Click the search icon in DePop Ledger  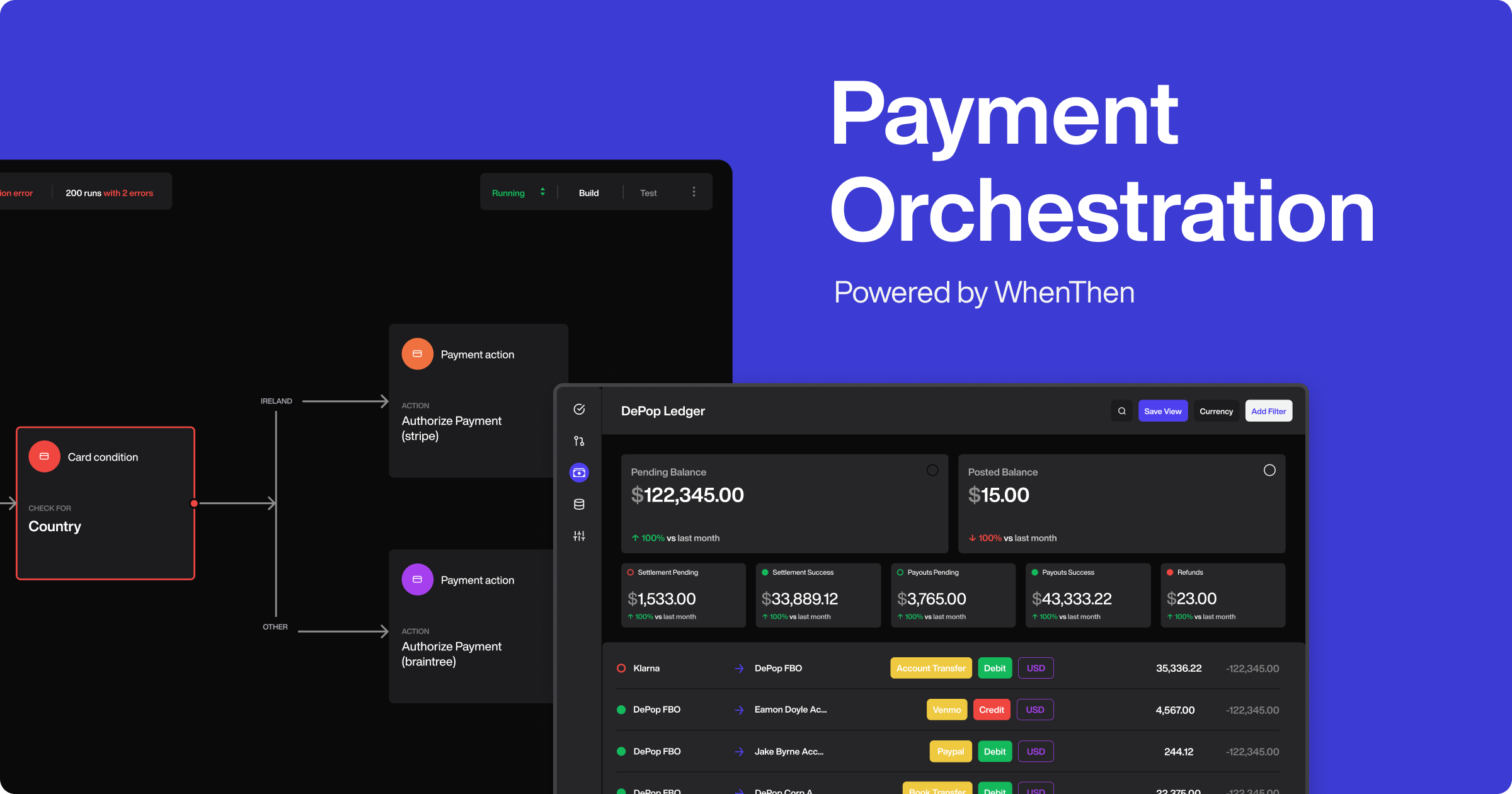click(1122, 411)
